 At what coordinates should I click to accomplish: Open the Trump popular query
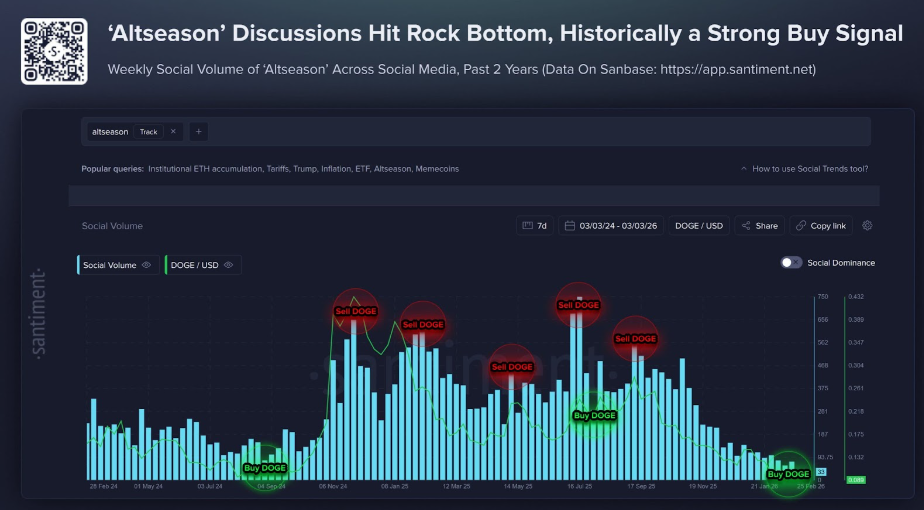(x=305, y=169)
